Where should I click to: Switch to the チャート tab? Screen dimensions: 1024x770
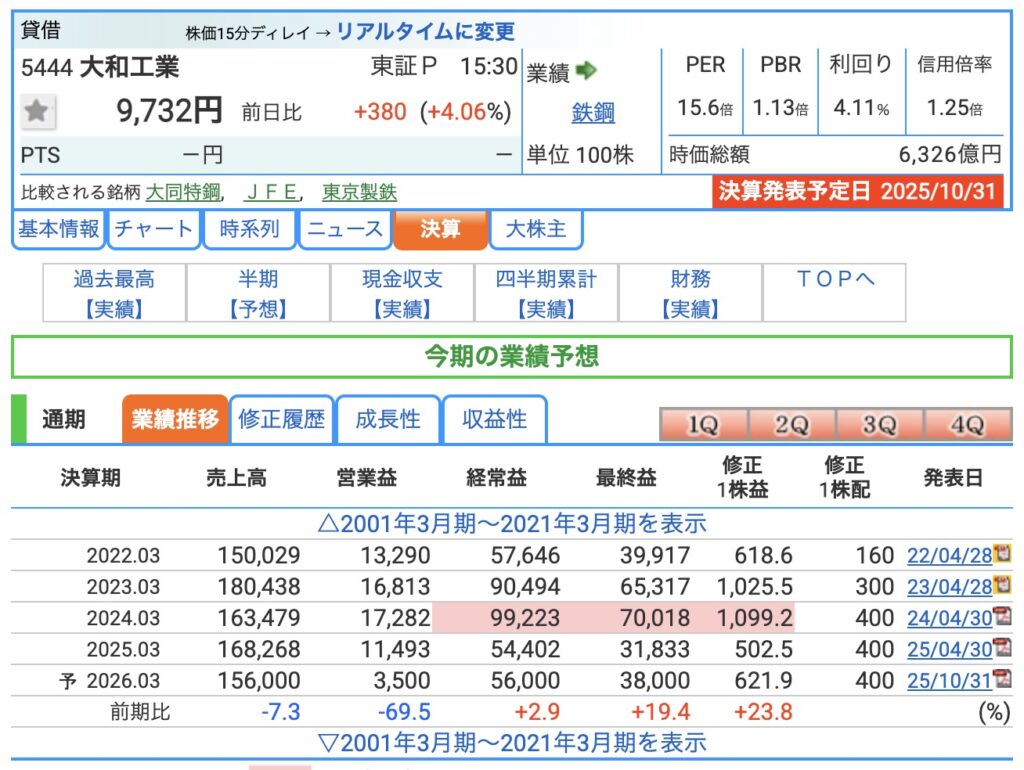[x=153, y=229]
